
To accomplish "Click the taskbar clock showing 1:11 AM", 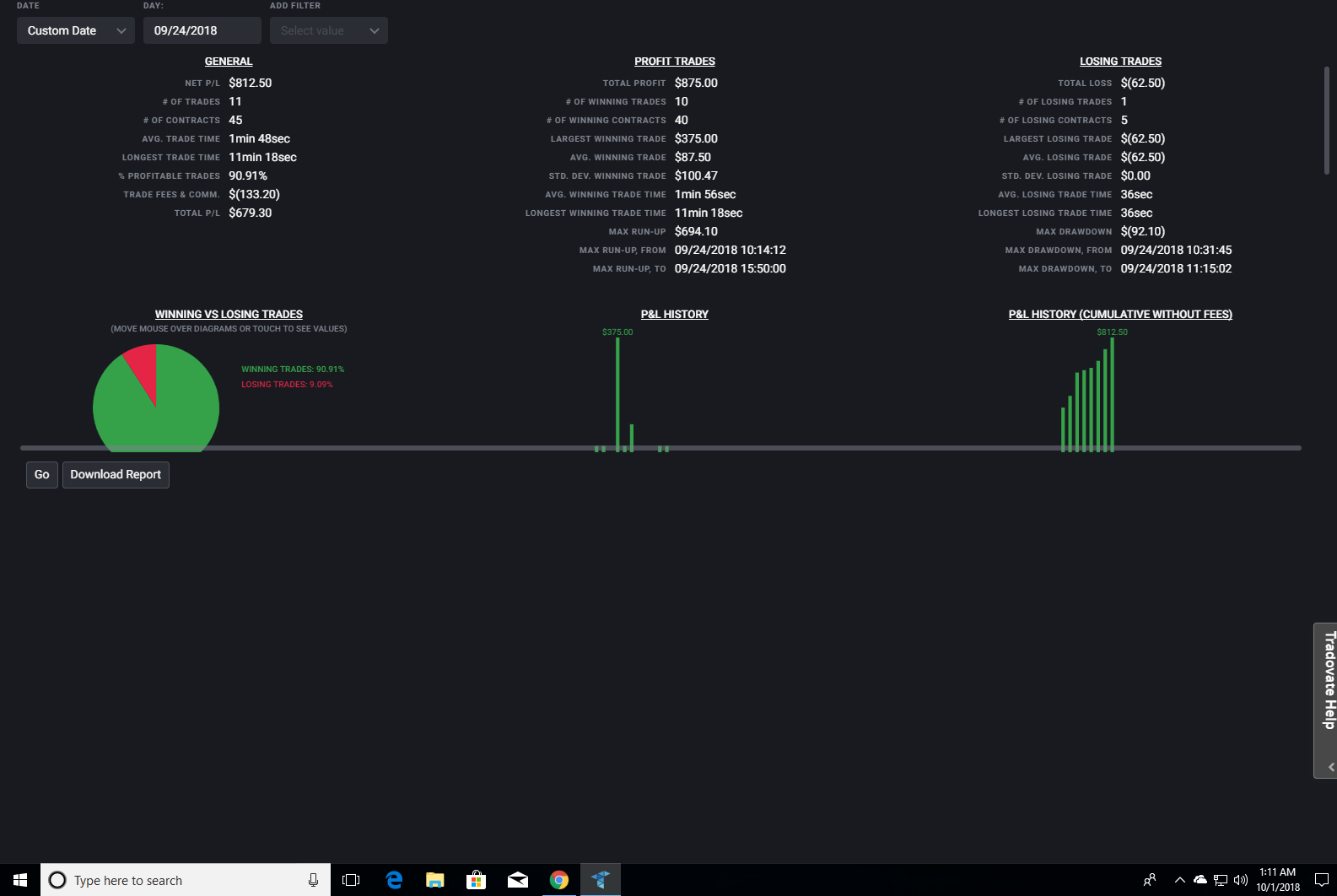I will point(1278,880).
